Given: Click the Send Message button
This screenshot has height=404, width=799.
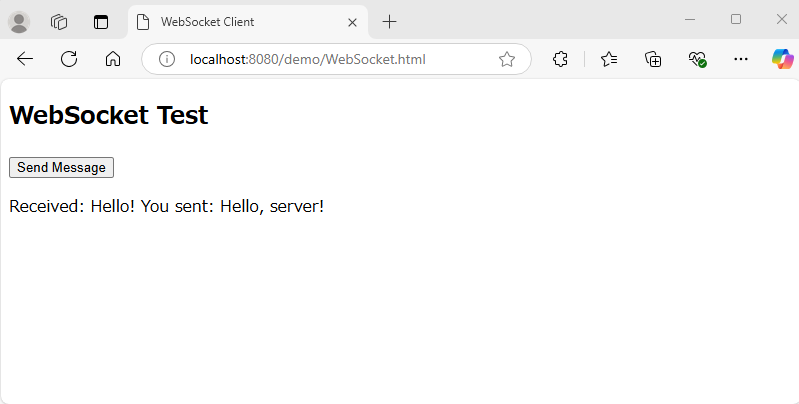Looking at the screenshot, I should pos(61,168).
